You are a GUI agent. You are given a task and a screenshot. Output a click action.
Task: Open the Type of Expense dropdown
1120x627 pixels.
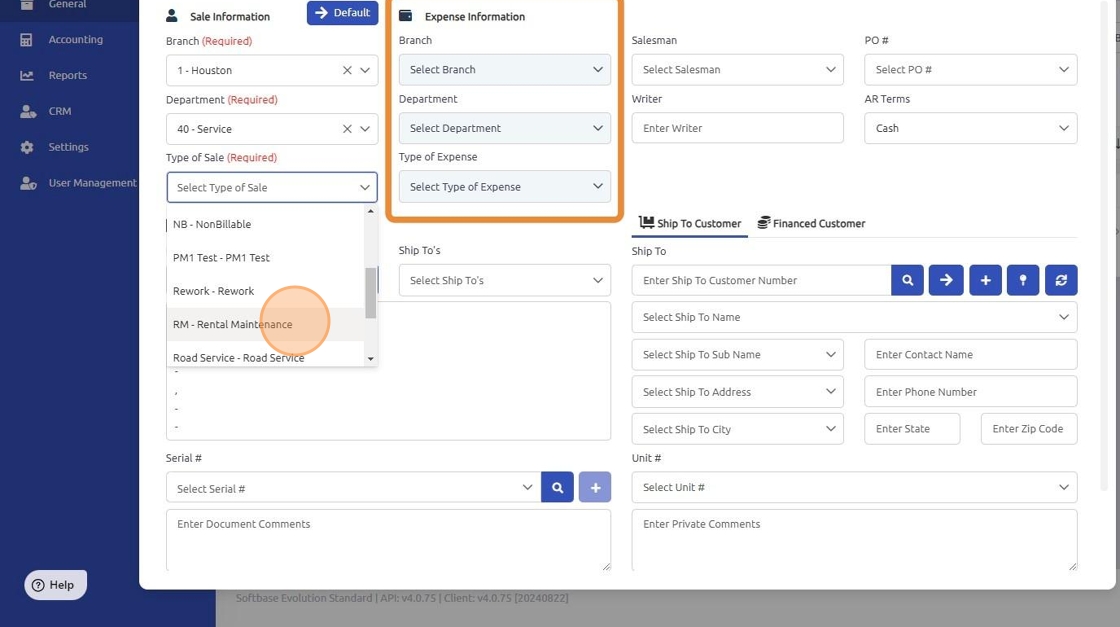tap(504, 187)
